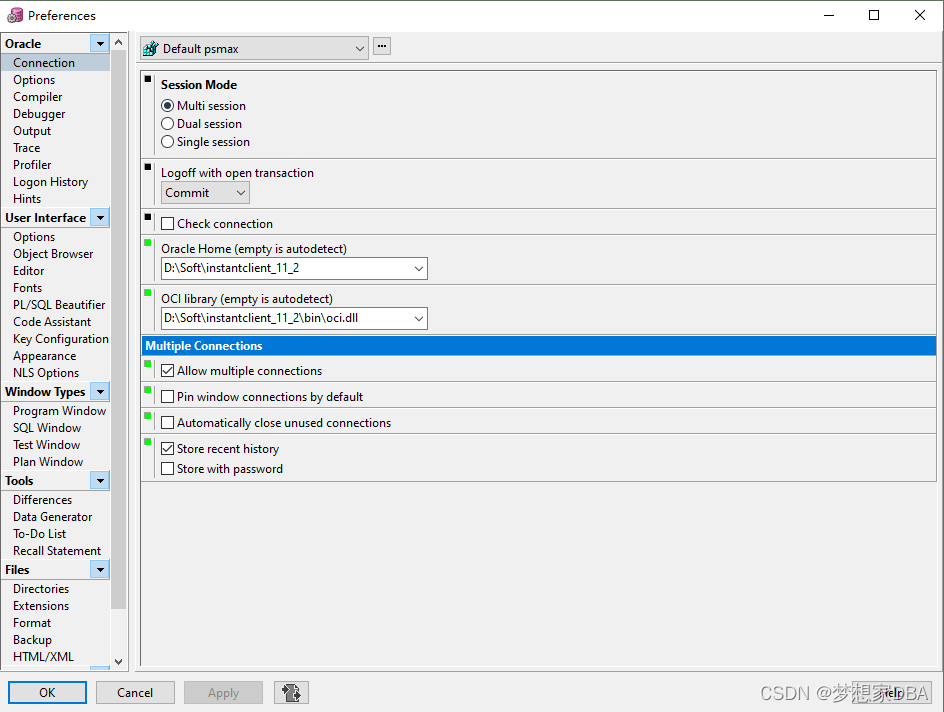This screenshot has width=944, height=712.
Task: Open the PL/SQL Beautifier preferences page
Action: (59, 305)
